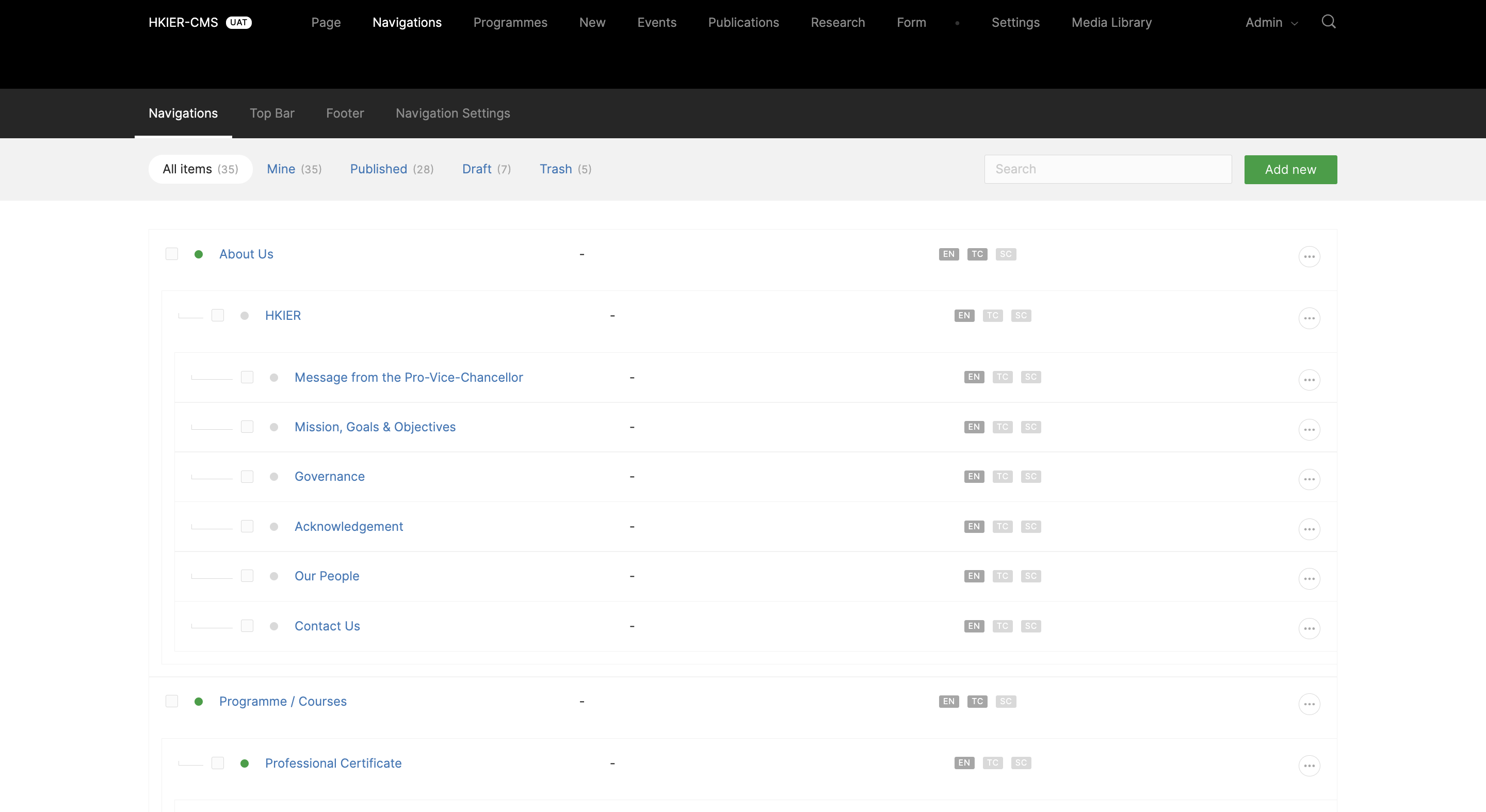Check the box next to Professional Certificate
Viewport: 1486px width, 812px height.
(x=217, y=763)
